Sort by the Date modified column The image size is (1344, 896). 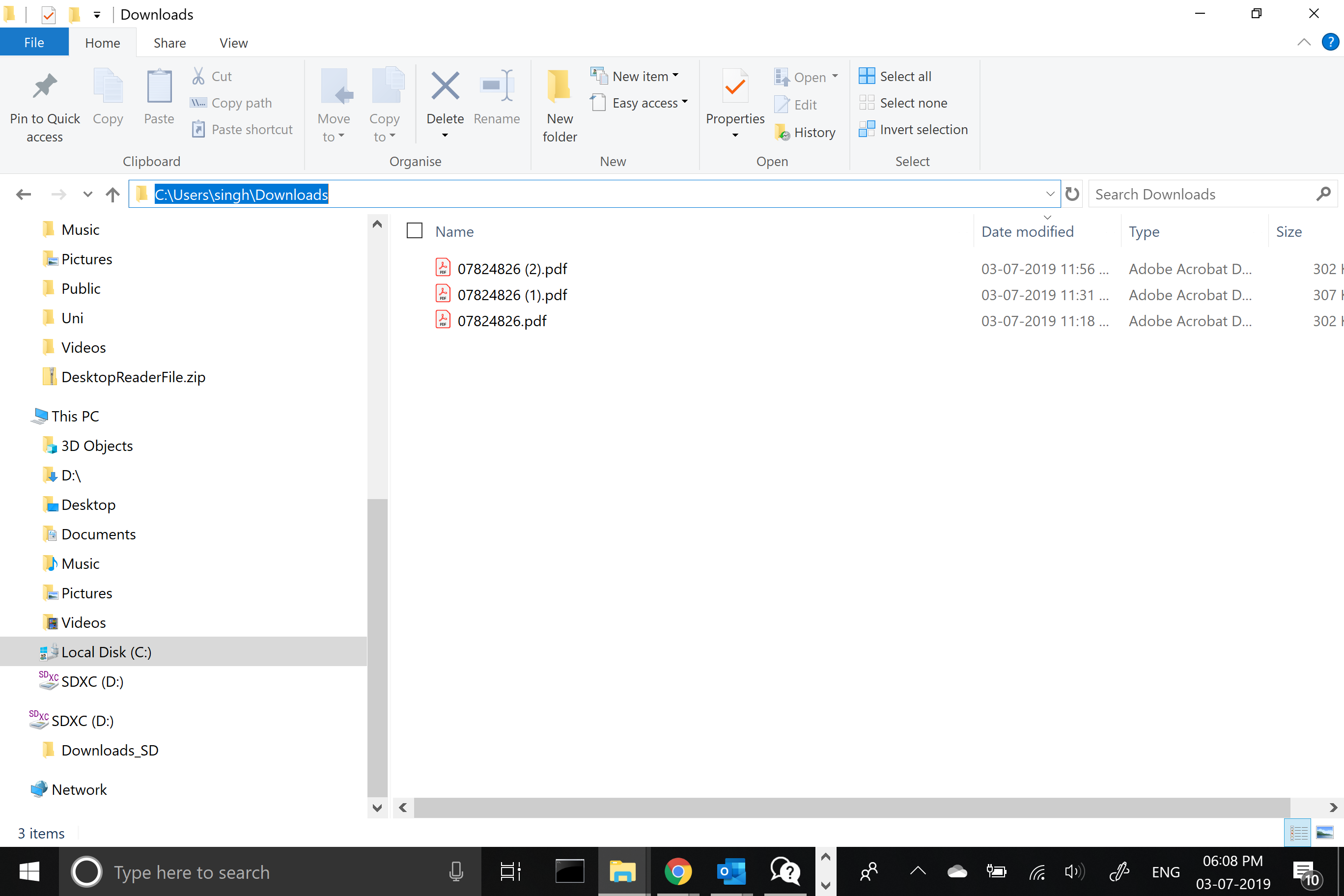coord(1027,231)
